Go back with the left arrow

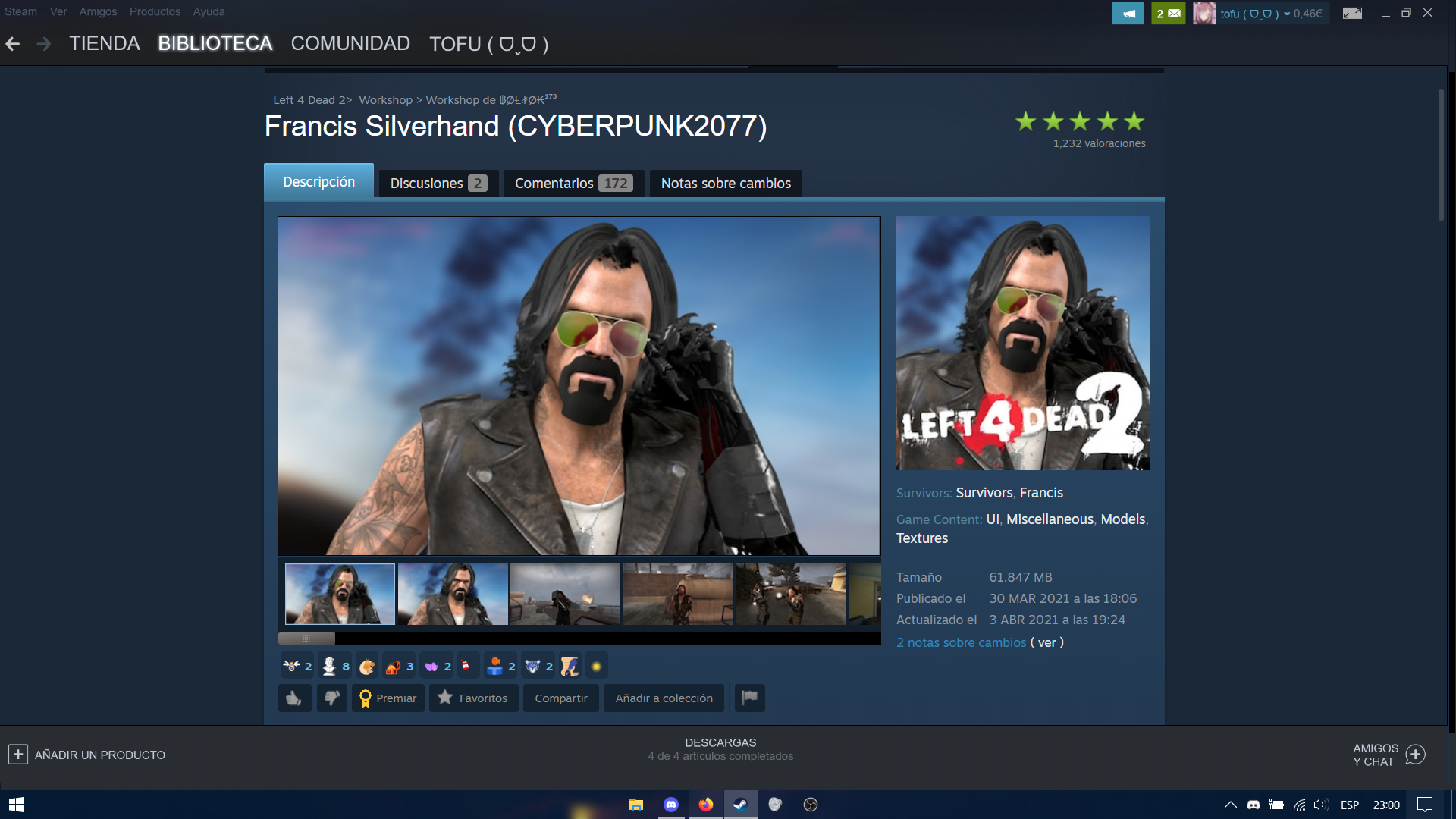pos(13,44)
